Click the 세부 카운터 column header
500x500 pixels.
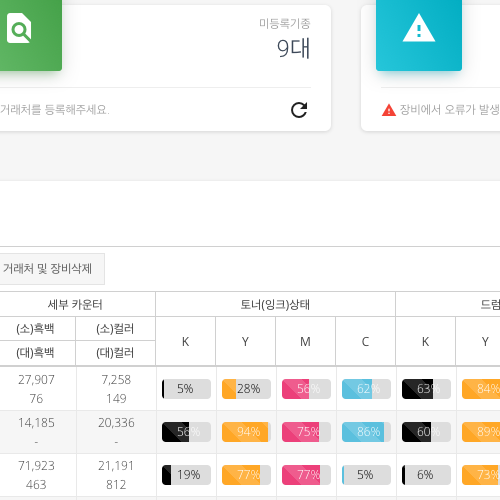click(75, 304)
